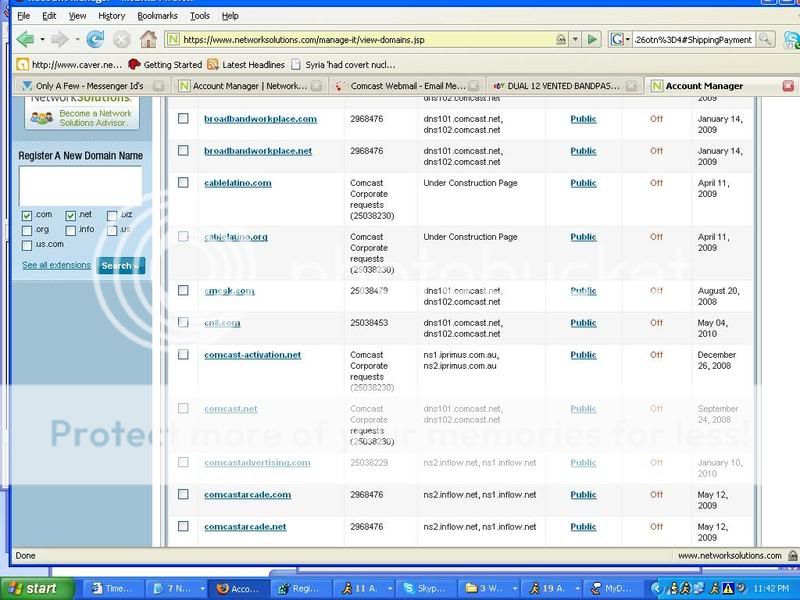The height and width of the screenshot is (600, 800).
Task: Open the back history dropdown arrow
Action: pos(42,39)
